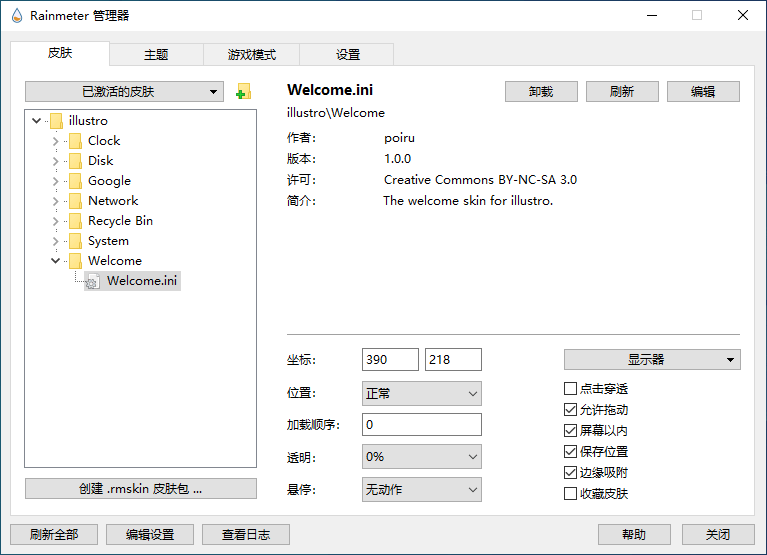Open the 透明 percentage dropdown
The height and width of the screenshot is (555, 767).
(x=421, y=457)
